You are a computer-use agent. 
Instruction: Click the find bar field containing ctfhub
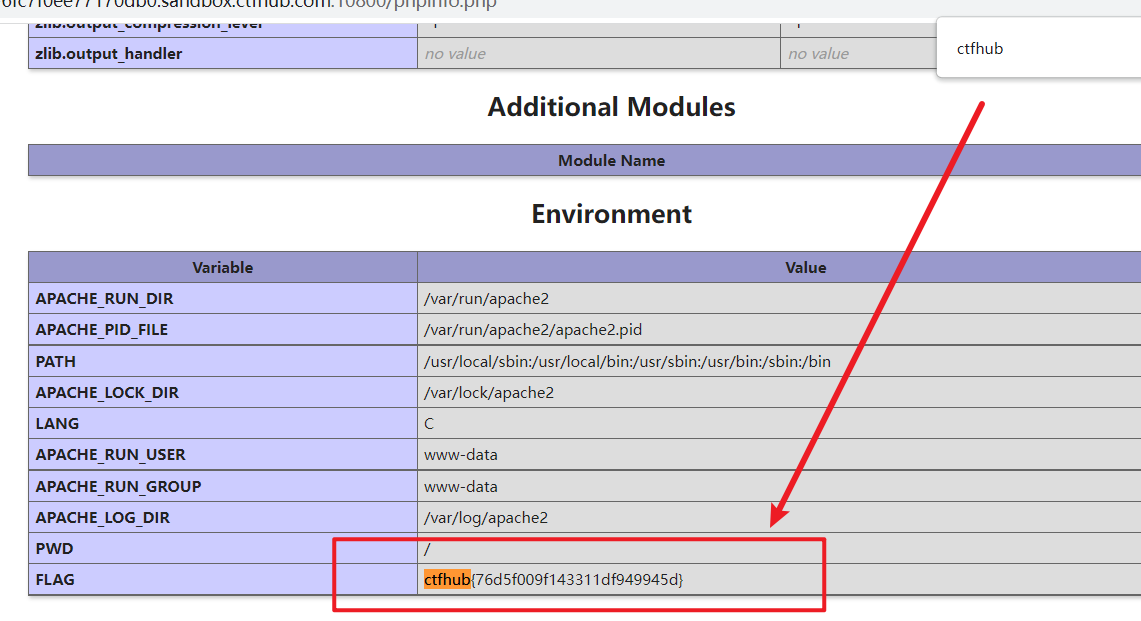point(1041,49)
